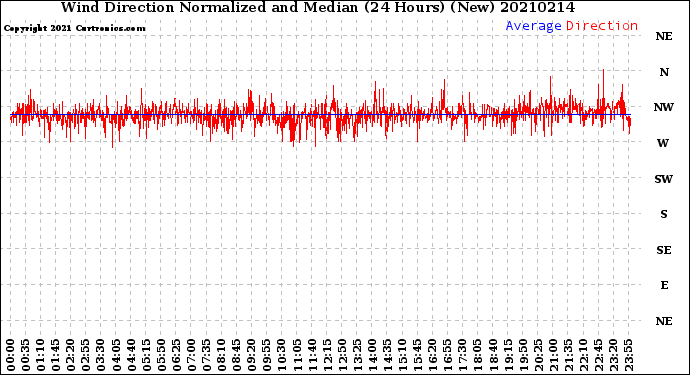The image size is (690, 375).
Task: Click the 14:35 time label
Action: [387, 355]
